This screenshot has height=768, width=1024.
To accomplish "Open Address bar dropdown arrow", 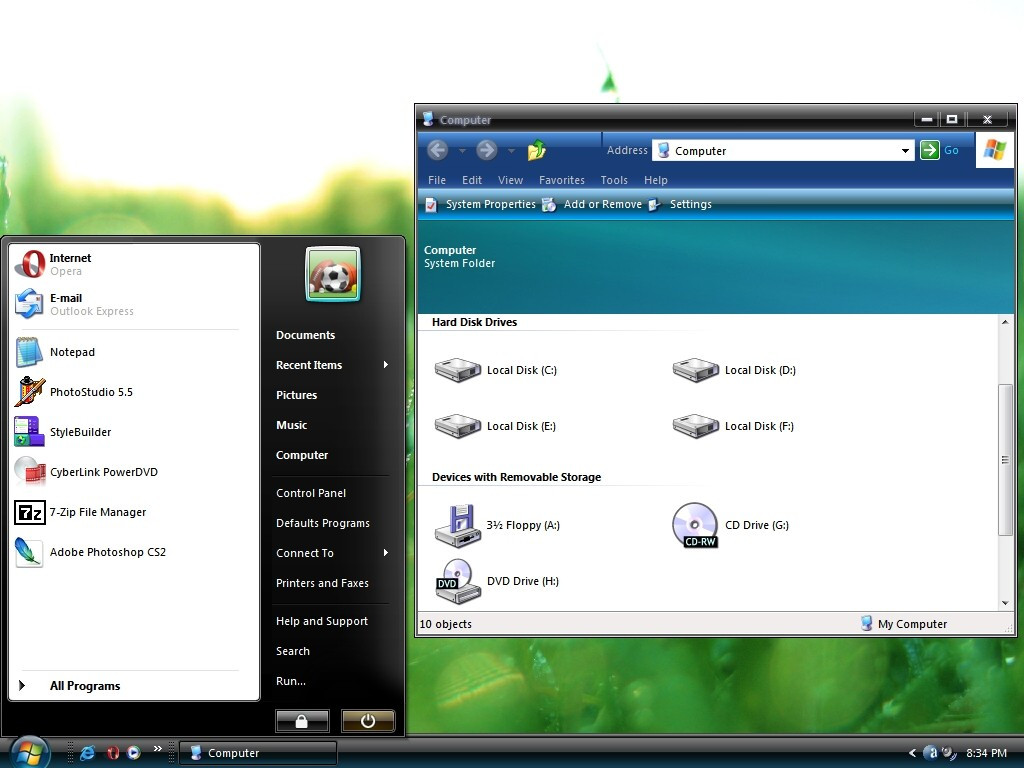I will (x=905, y=151).
